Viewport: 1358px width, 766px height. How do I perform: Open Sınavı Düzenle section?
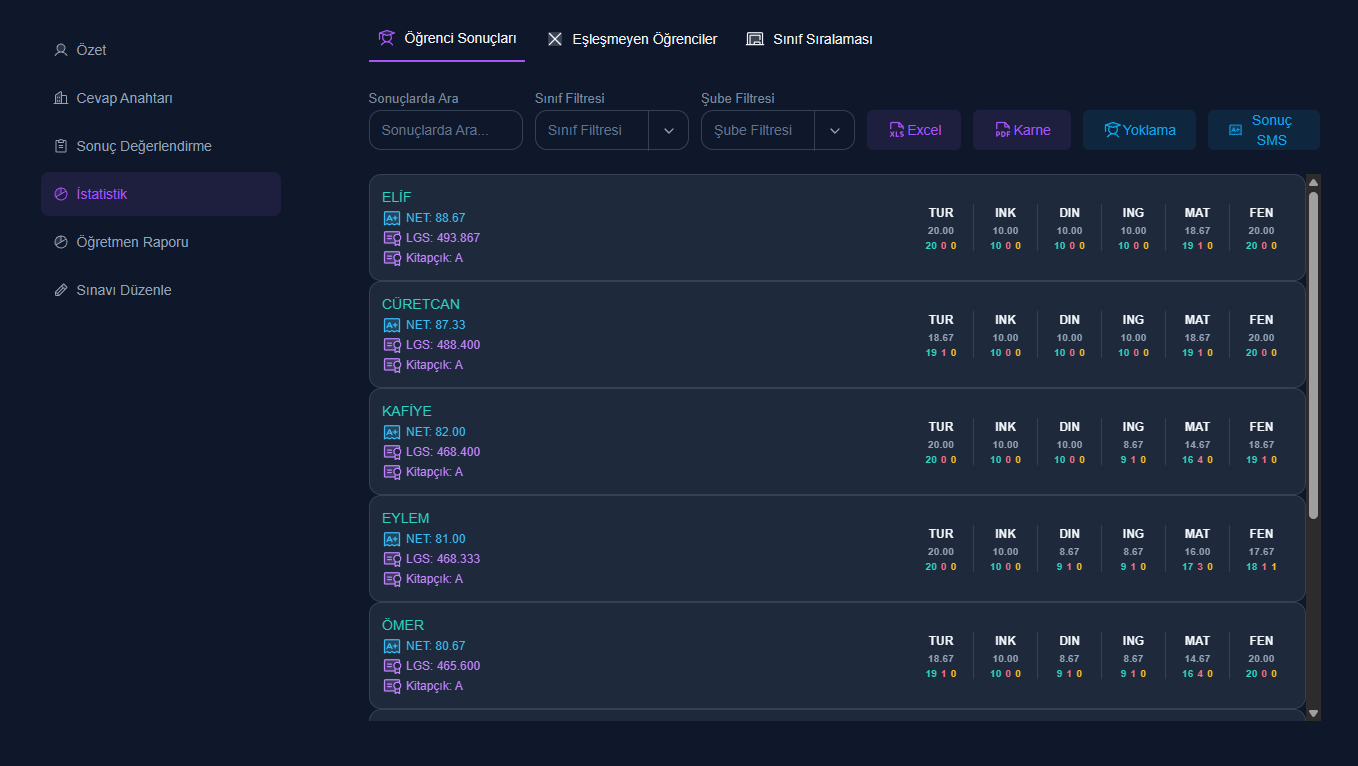(x=161, y=290)
